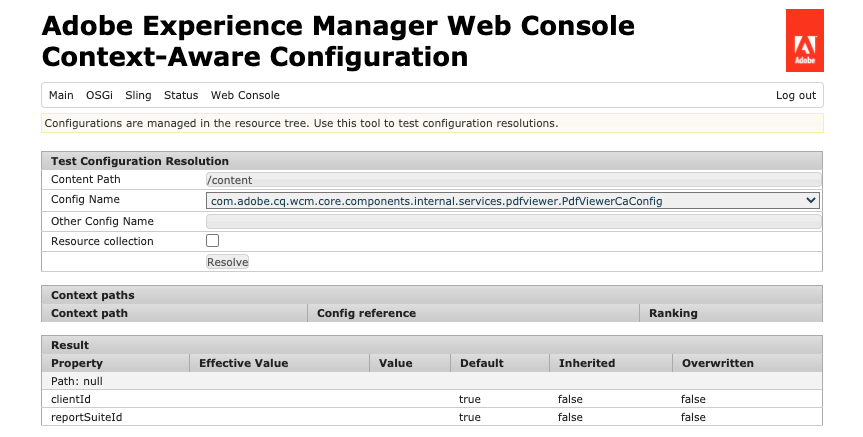Screen dimensions: 863x437
Task: Click the Context path column header
Action: tap(89, 313)
